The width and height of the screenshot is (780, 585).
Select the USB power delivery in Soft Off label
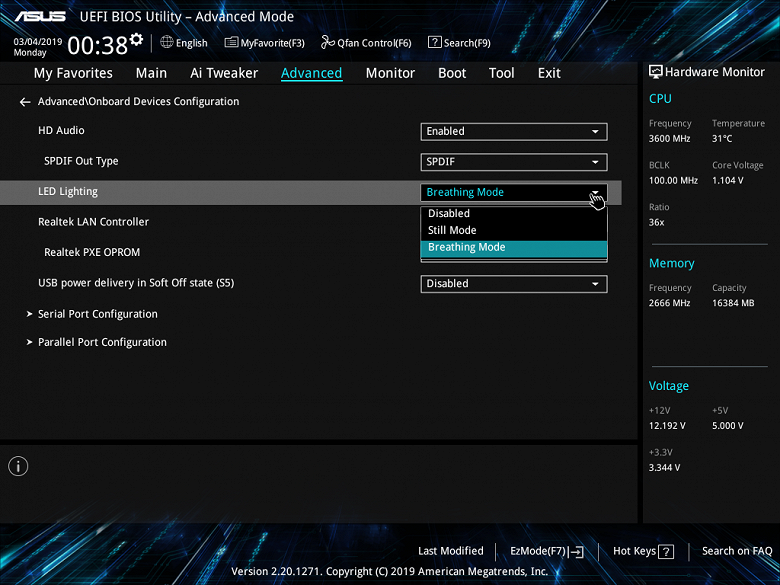[x=136, y=283]
